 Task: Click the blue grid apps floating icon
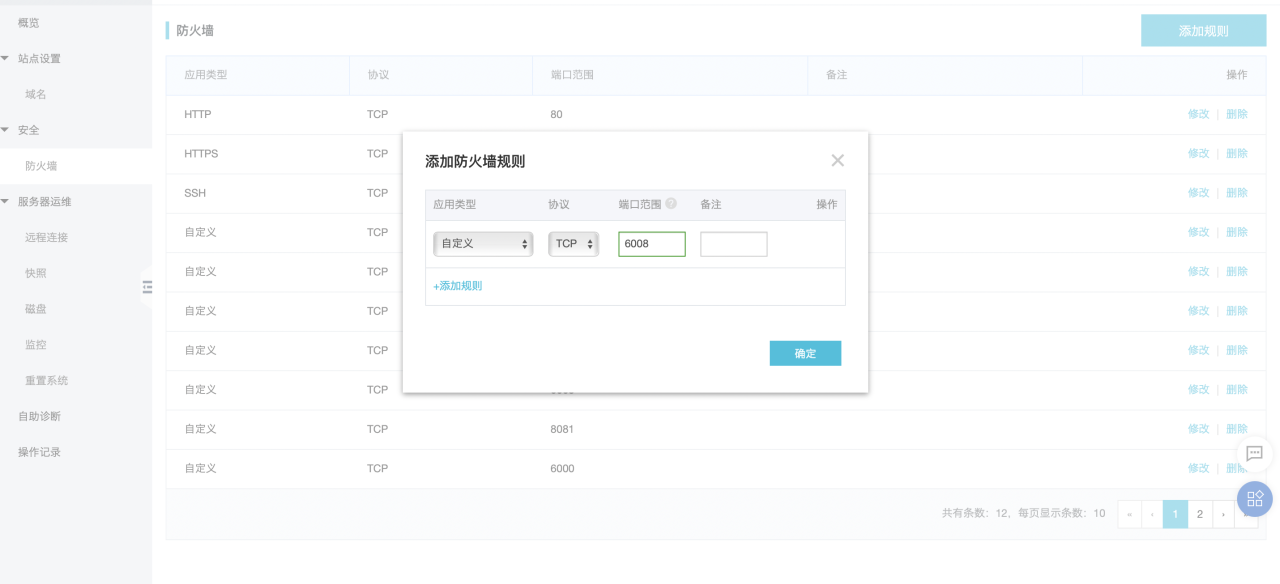click(x=1254, y=498)
